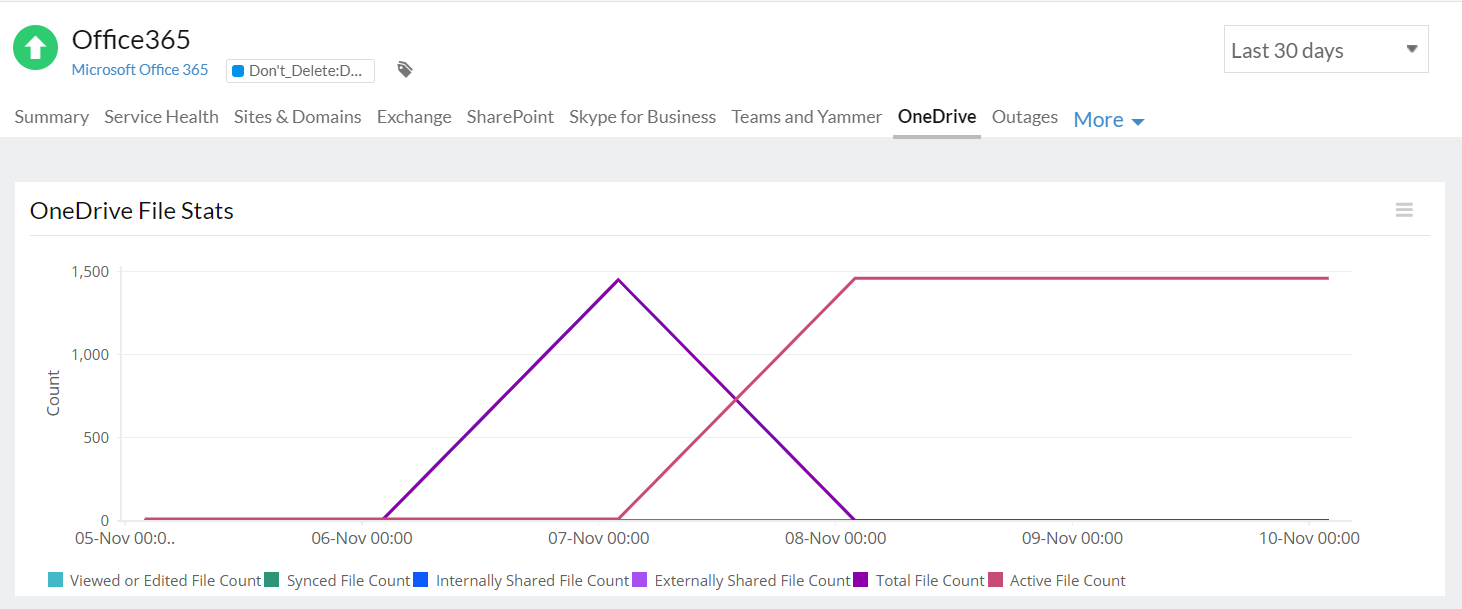Click the Active File Count legend swatch
The image size is (1462, 609).
tap(995, 581)
